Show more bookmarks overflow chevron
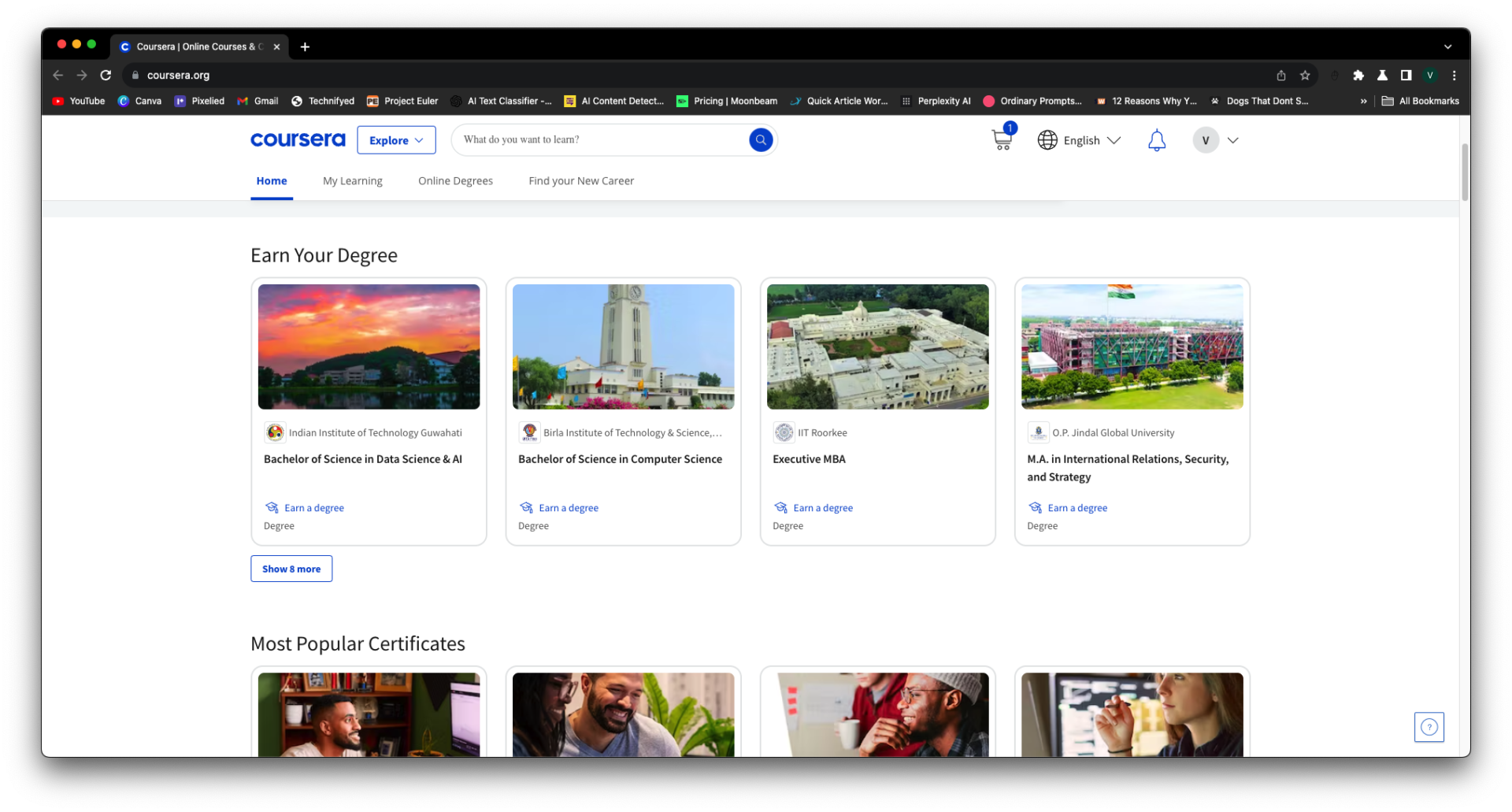 point(1363,101)
